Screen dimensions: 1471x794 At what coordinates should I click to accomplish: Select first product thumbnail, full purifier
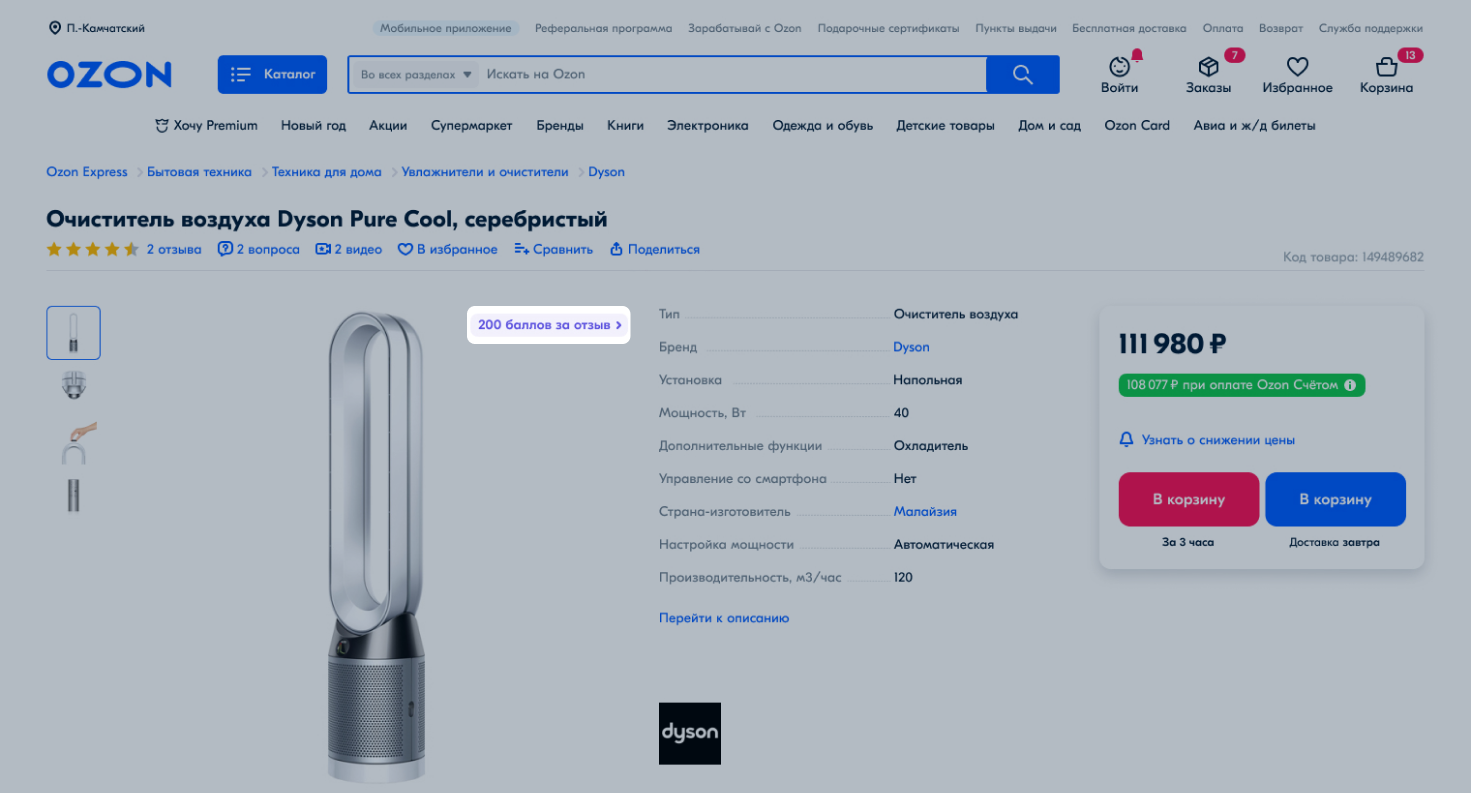point(73,333)
